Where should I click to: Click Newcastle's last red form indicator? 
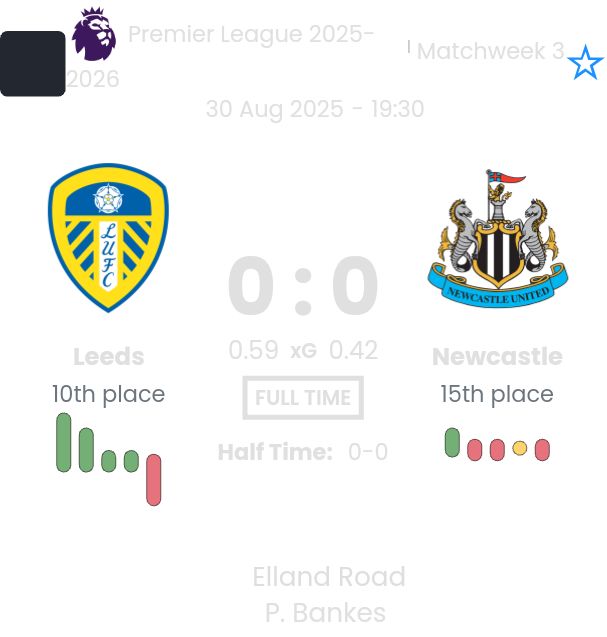tap(542, 450)
